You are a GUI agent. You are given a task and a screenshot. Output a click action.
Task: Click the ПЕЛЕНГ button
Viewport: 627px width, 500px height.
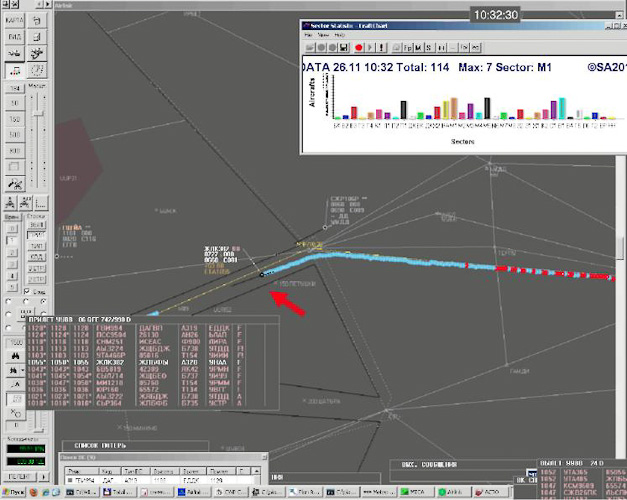[20, 476]
